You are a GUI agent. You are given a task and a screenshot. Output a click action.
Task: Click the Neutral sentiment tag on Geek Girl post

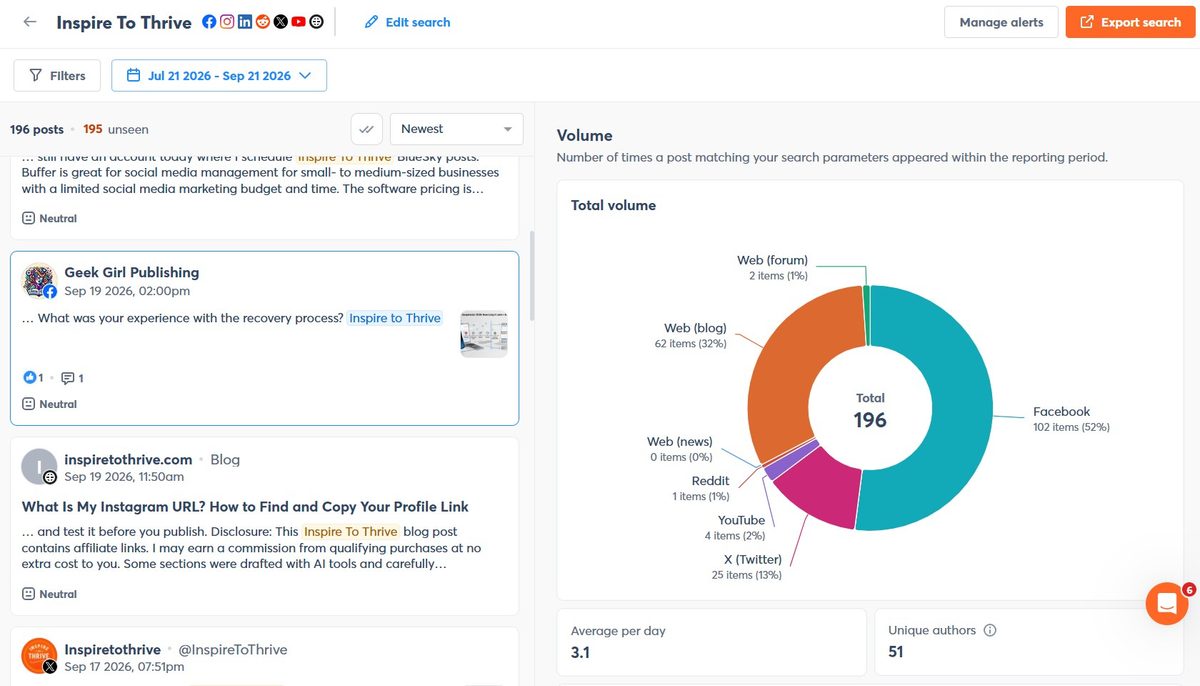(50, 404)
